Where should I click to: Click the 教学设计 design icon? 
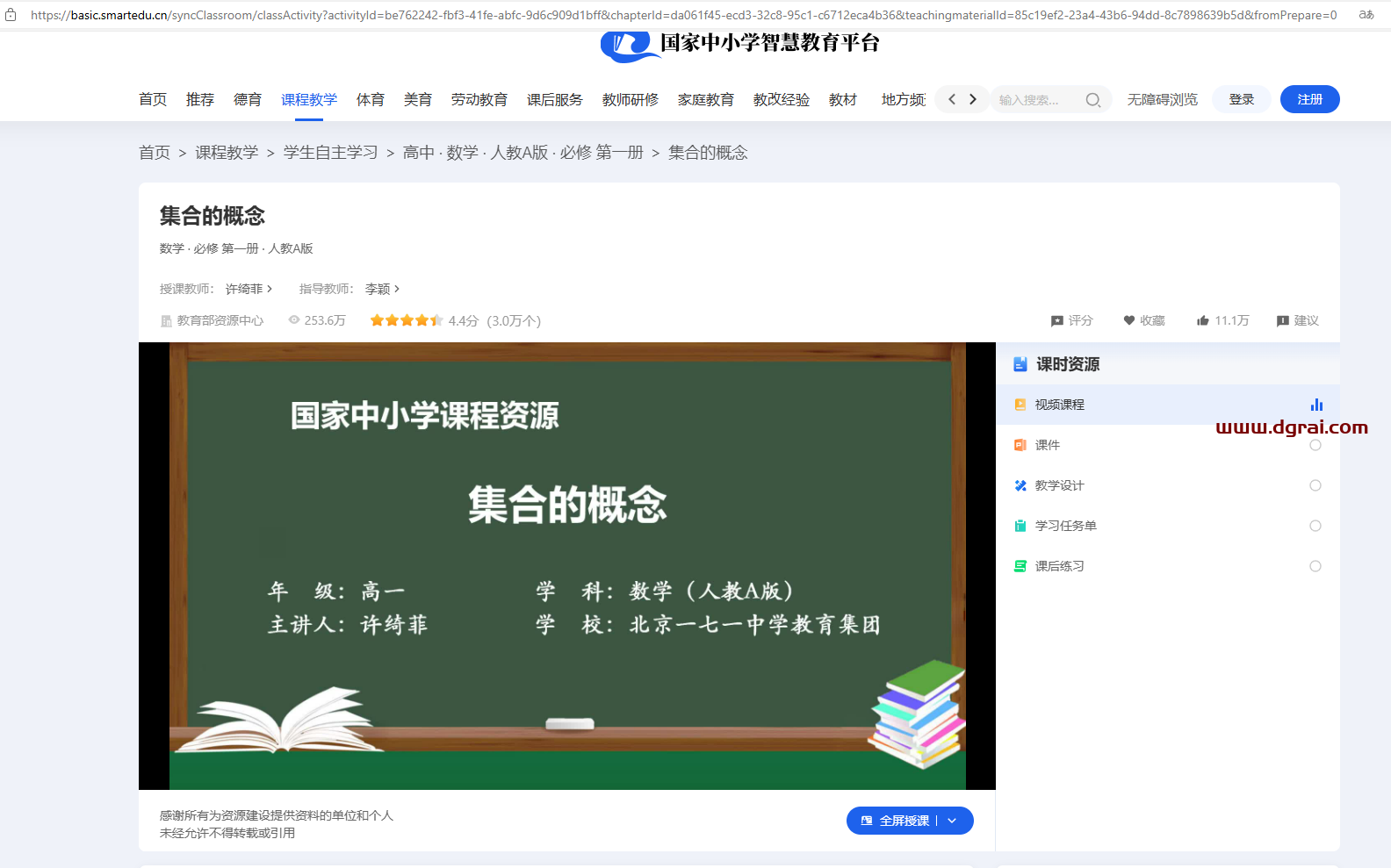(x=1020, y=485)
